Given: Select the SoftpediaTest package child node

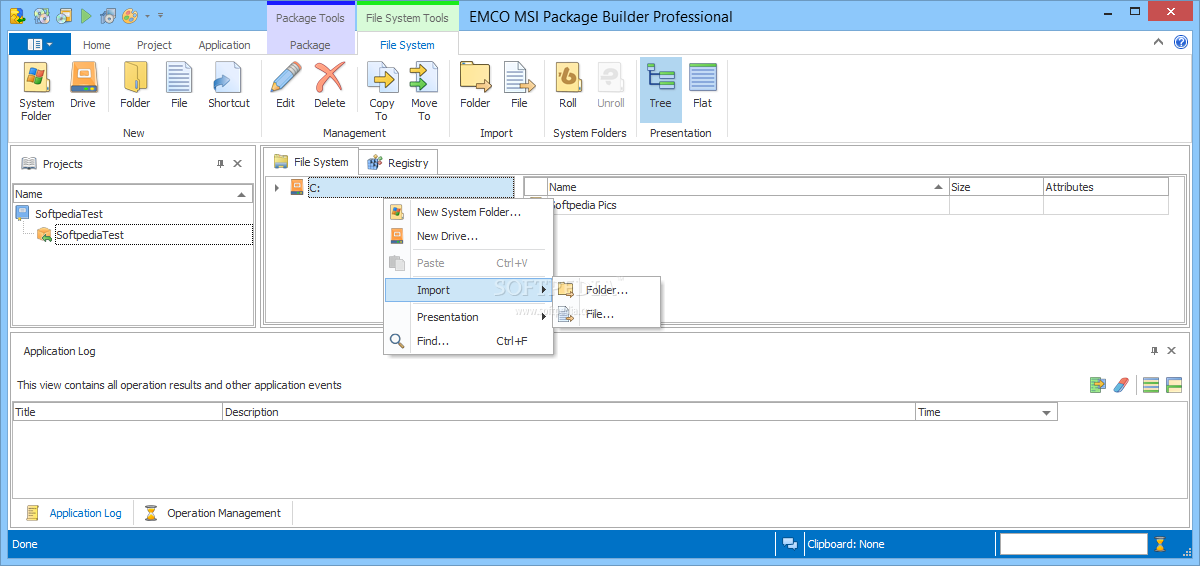Looking at the screenshot, I should coord(90,235).
